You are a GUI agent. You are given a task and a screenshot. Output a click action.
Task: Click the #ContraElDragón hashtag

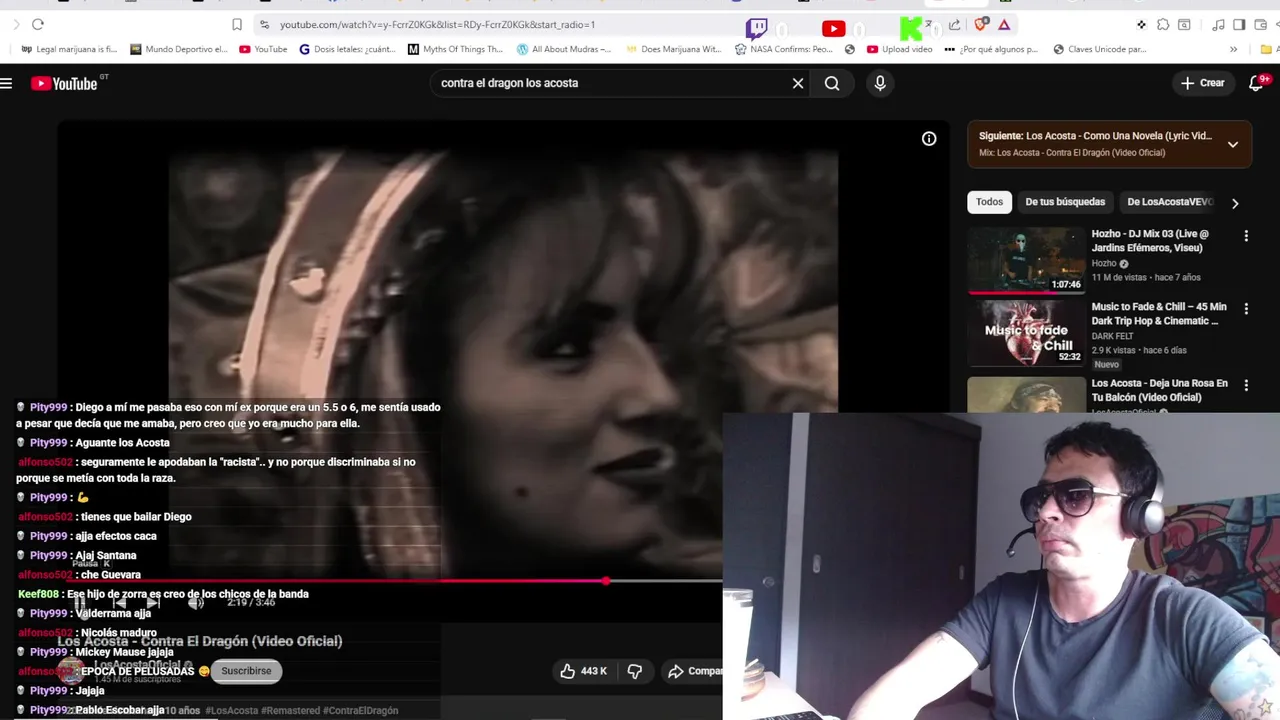tap(361, 710)
